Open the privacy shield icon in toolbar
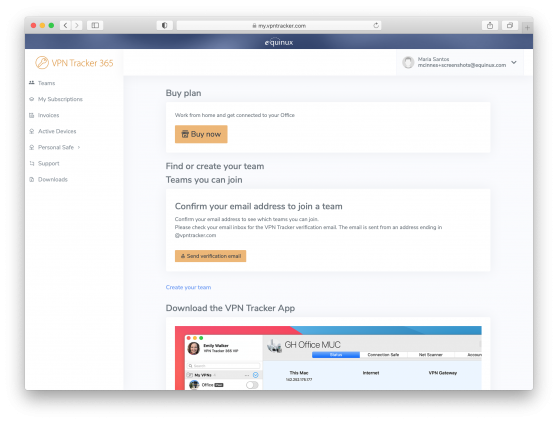558x423 pixels. click(164, 25)
